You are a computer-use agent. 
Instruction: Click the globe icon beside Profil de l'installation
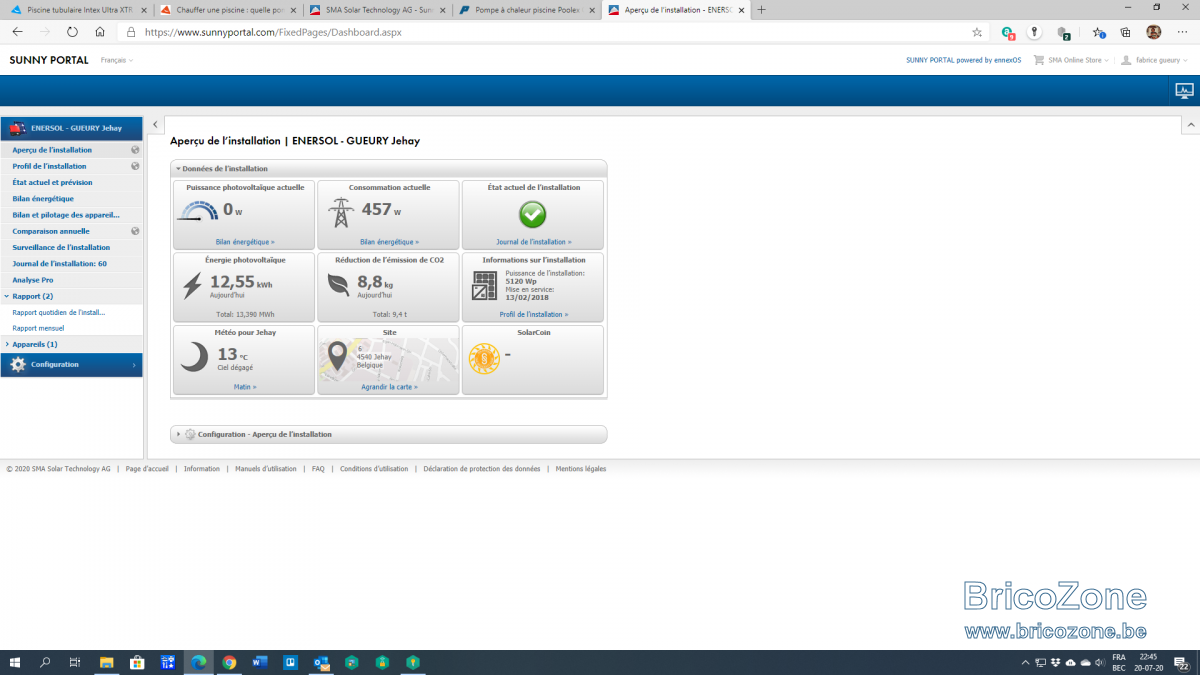pyautogui.click(x=135, y=166)
